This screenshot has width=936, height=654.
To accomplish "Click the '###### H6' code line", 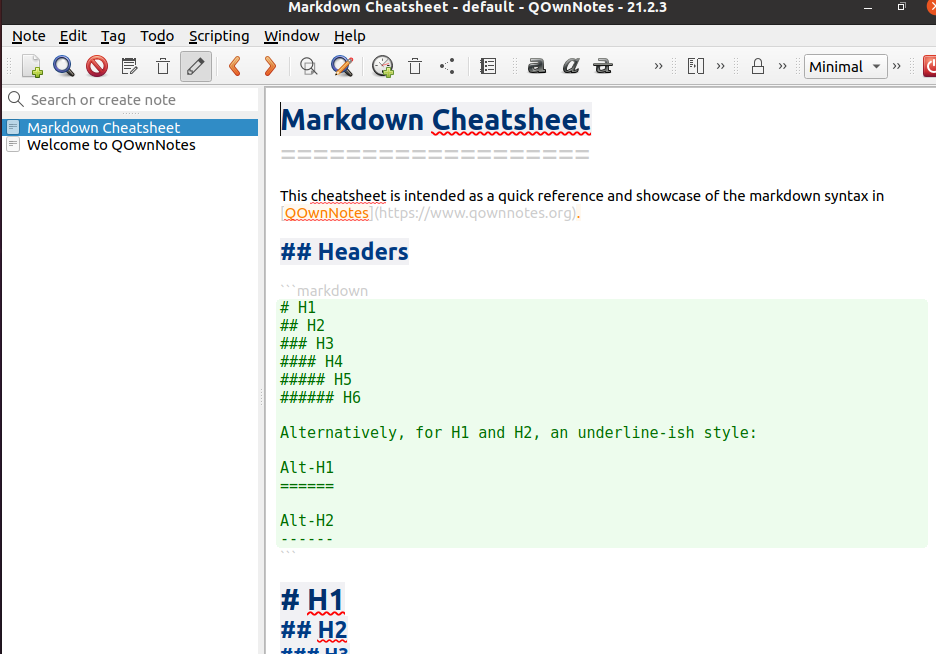I will tap(321, 397).
